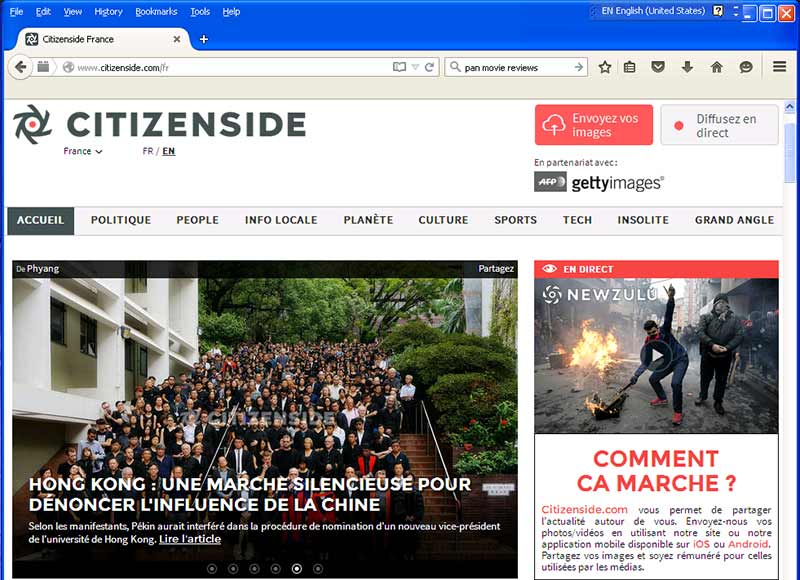This screenshot has height=580, width=800.
Task: Open the hamburger menu
Action: (x=780, y=67)
